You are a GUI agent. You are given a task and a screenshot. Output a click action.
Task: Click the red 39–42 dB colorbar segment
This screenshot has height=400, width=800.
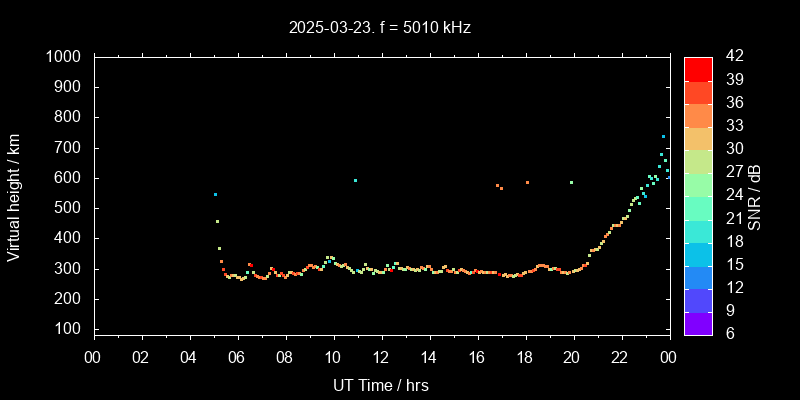[x=698, y=68]
